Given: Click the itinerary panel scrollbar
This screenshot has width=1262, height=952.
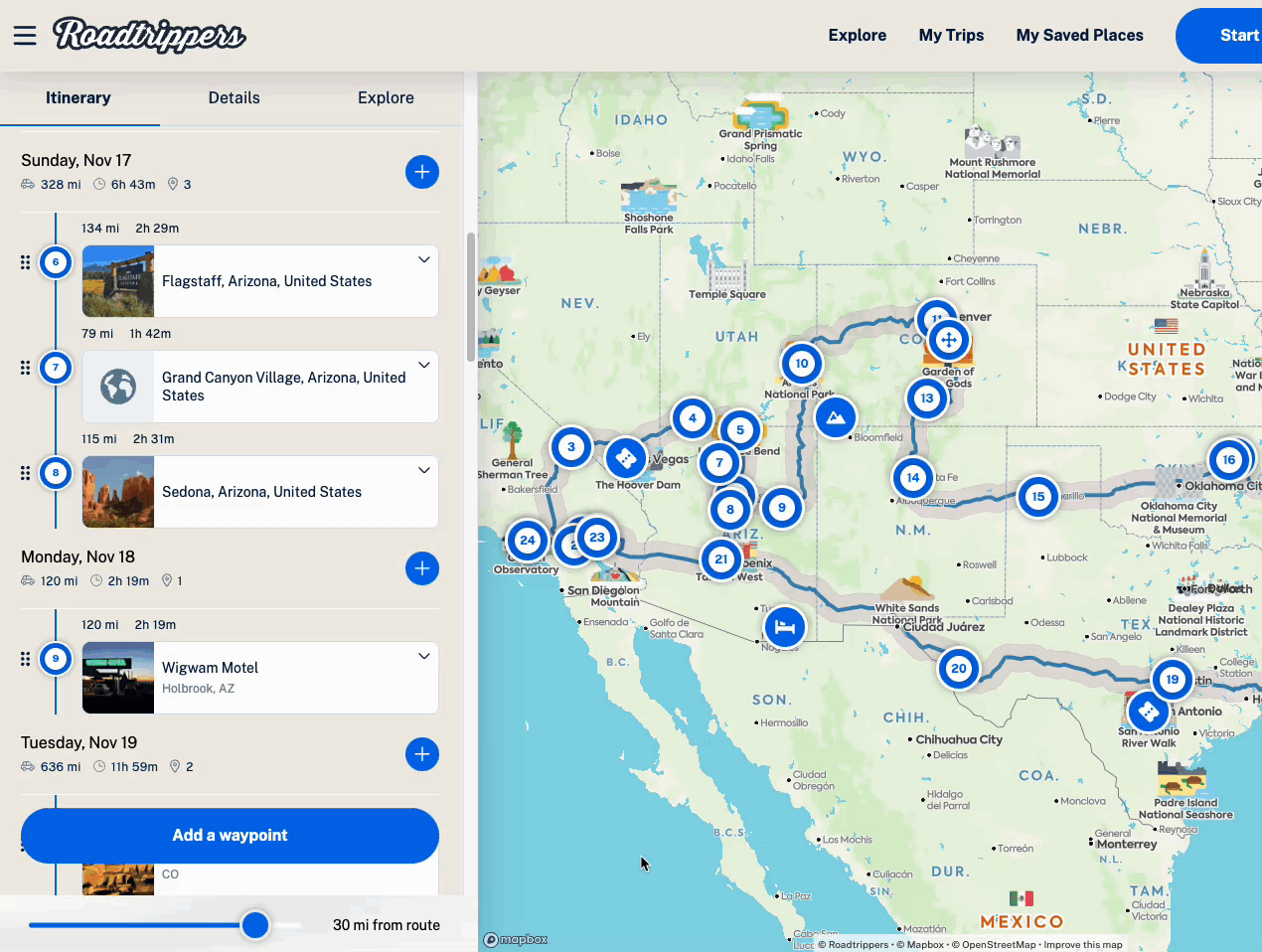Looking at the screenshot, I should tap(470, 297).
